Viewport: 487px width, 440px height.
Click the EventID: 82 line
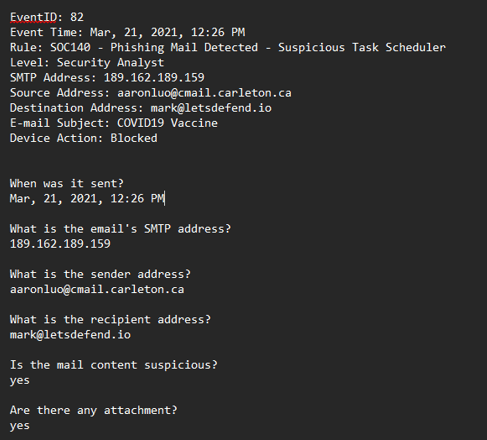47,17
